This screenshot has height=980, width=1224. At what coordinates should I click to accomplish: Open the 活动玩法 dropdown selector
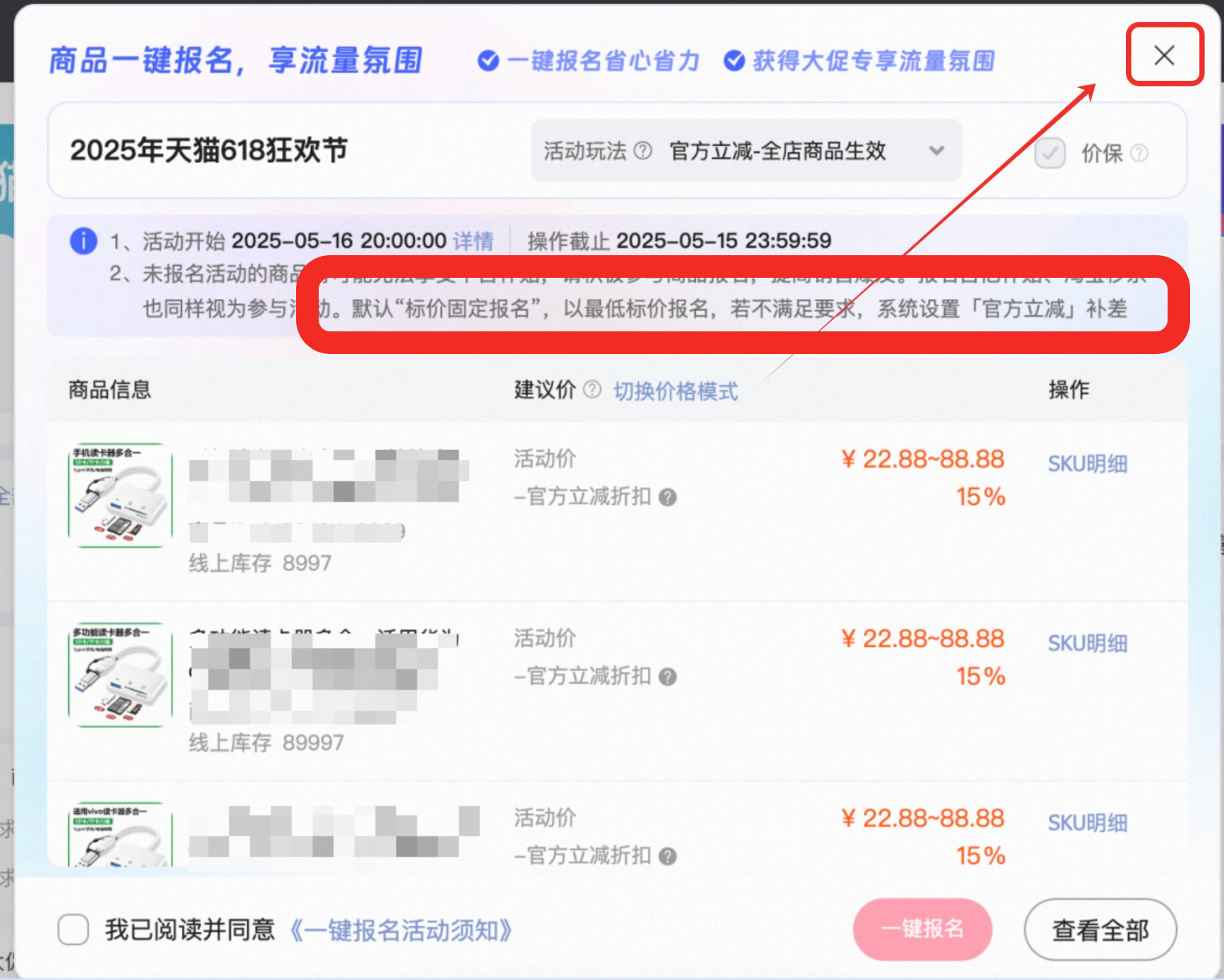[x=747, y=150]
